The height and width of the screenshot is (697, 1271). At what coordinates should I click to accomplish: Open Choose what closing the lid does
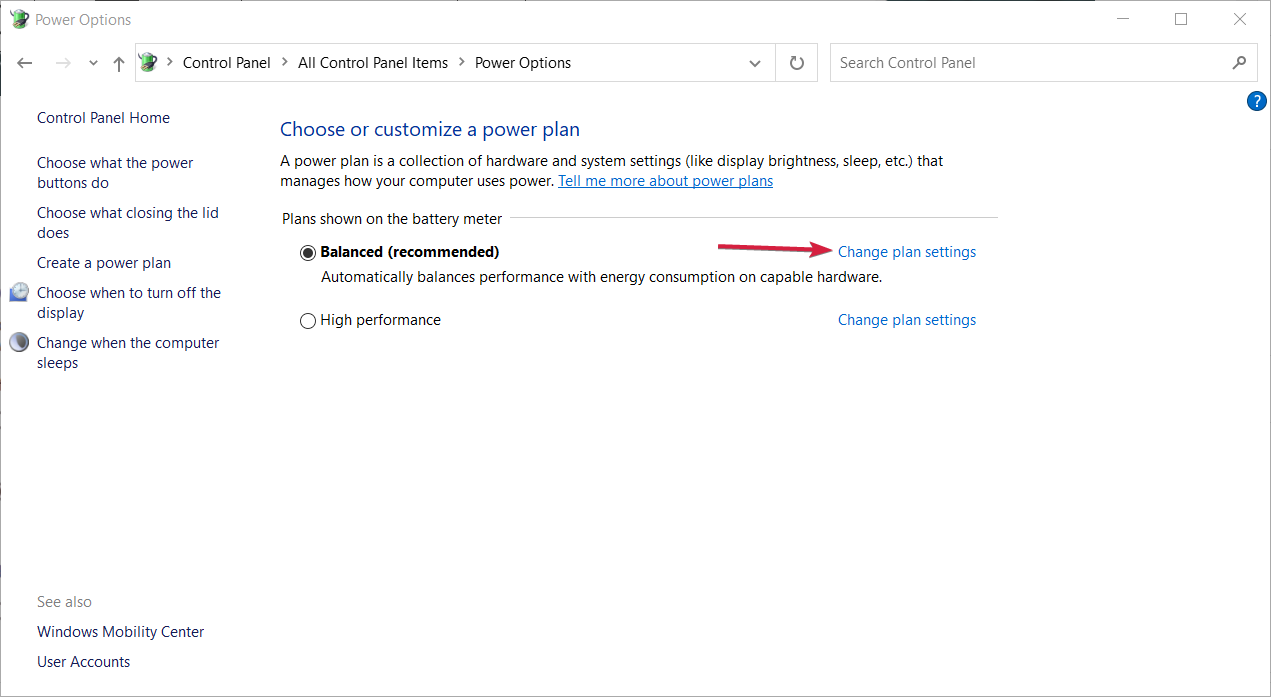point(128,223)
